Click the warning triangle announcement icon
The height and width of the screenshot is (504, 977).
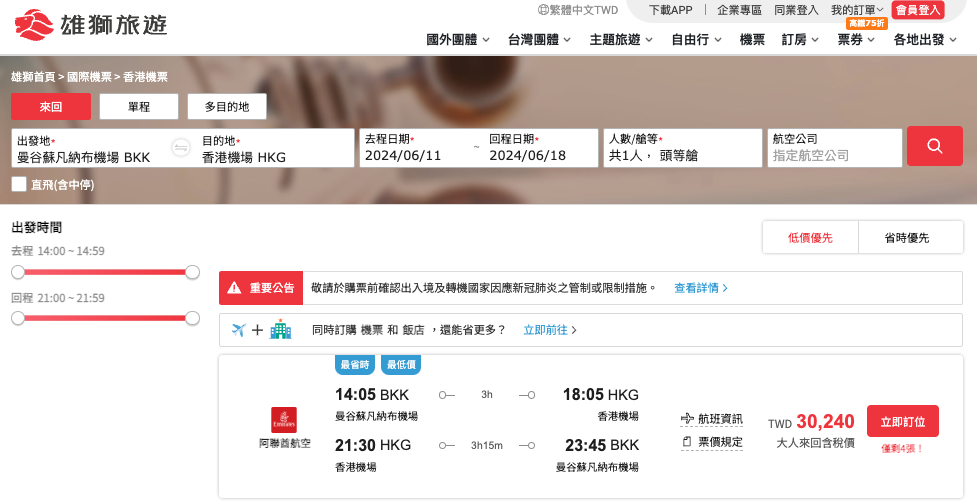click(x=234, y=288)
